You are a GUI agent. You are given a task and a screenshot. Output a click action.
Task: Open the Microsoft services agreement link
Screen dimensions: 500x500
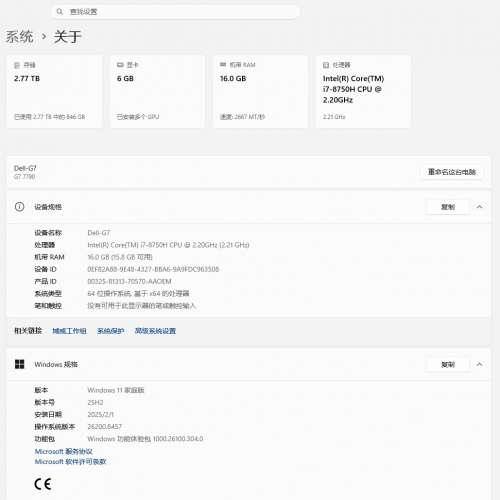[x=64, y=451]
